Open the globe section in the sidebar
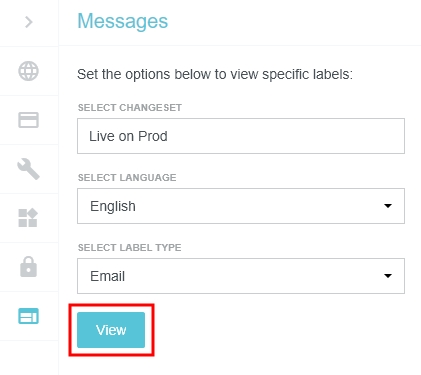This screenshot has height=375, width=421. (x=28, y=71)
